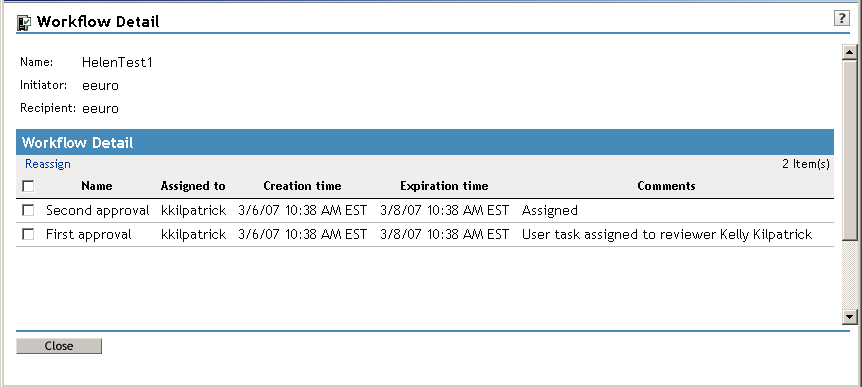Screen dimensions: 862x387
Task: Click the empty scrollbar track below thumb
Action: [850, 274]
